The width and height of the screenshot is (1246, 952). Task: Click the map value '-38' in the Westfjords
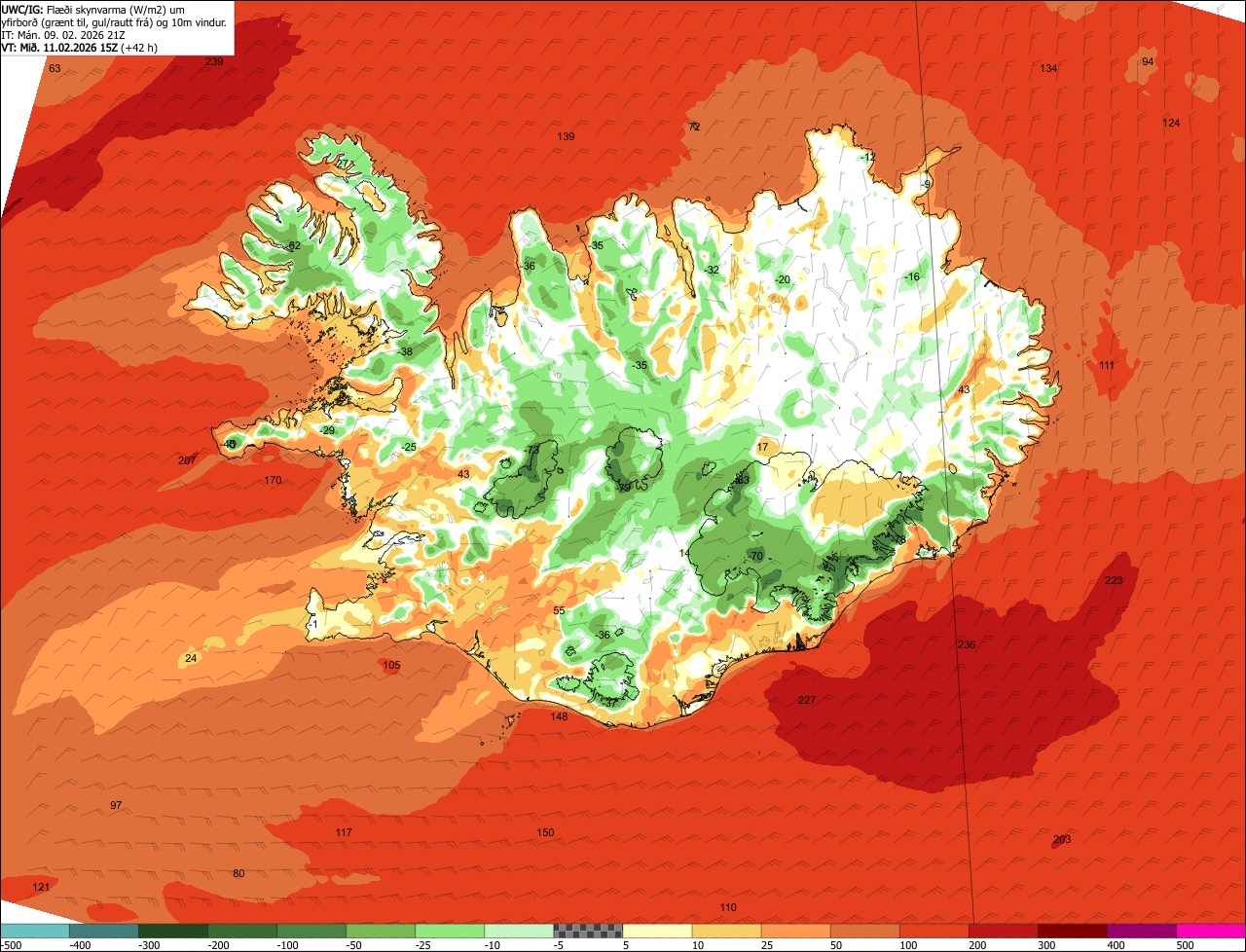tap(404, 351)
